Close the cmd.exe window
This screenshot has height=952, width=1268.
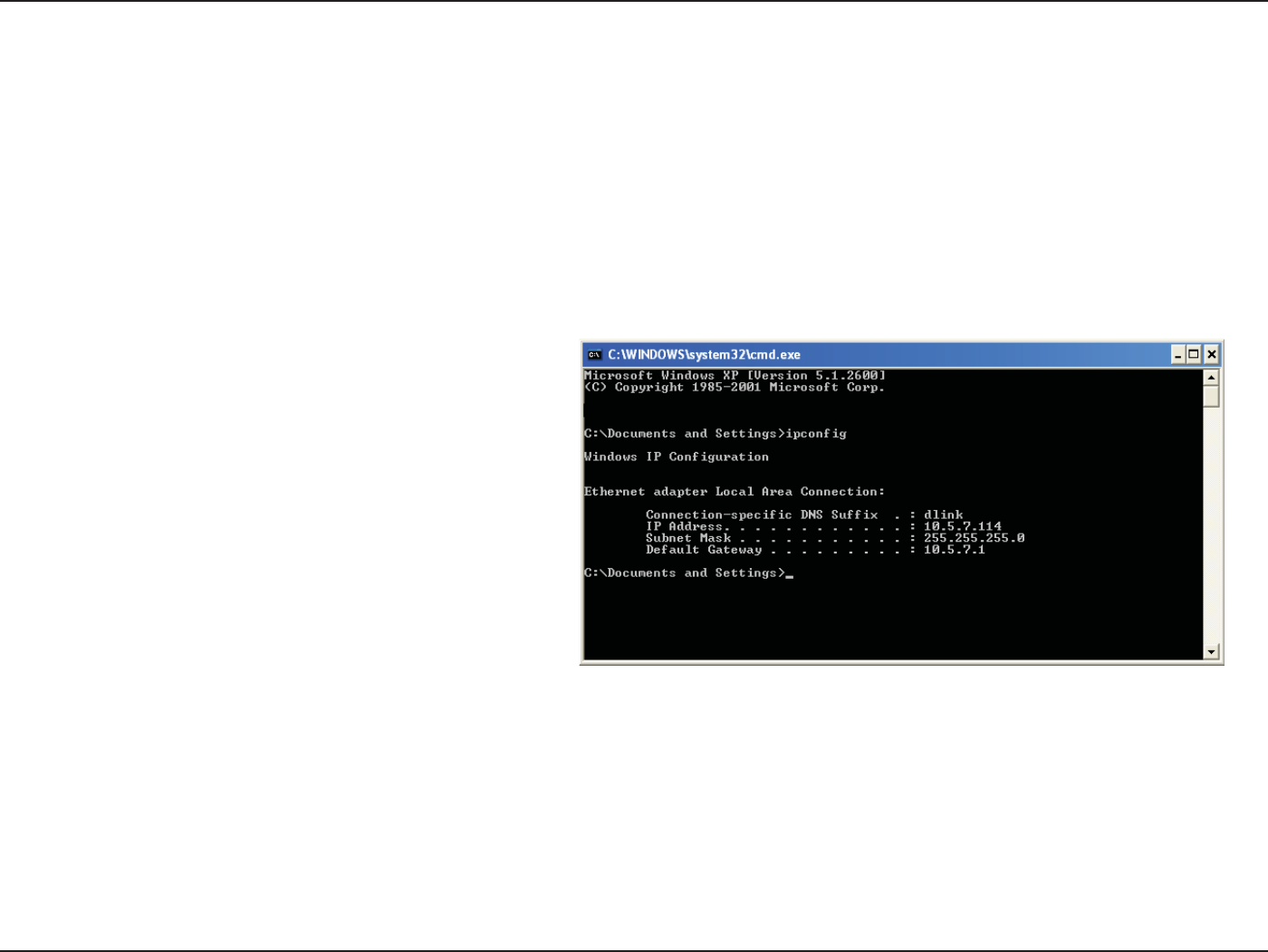[x=1211, y=355]
